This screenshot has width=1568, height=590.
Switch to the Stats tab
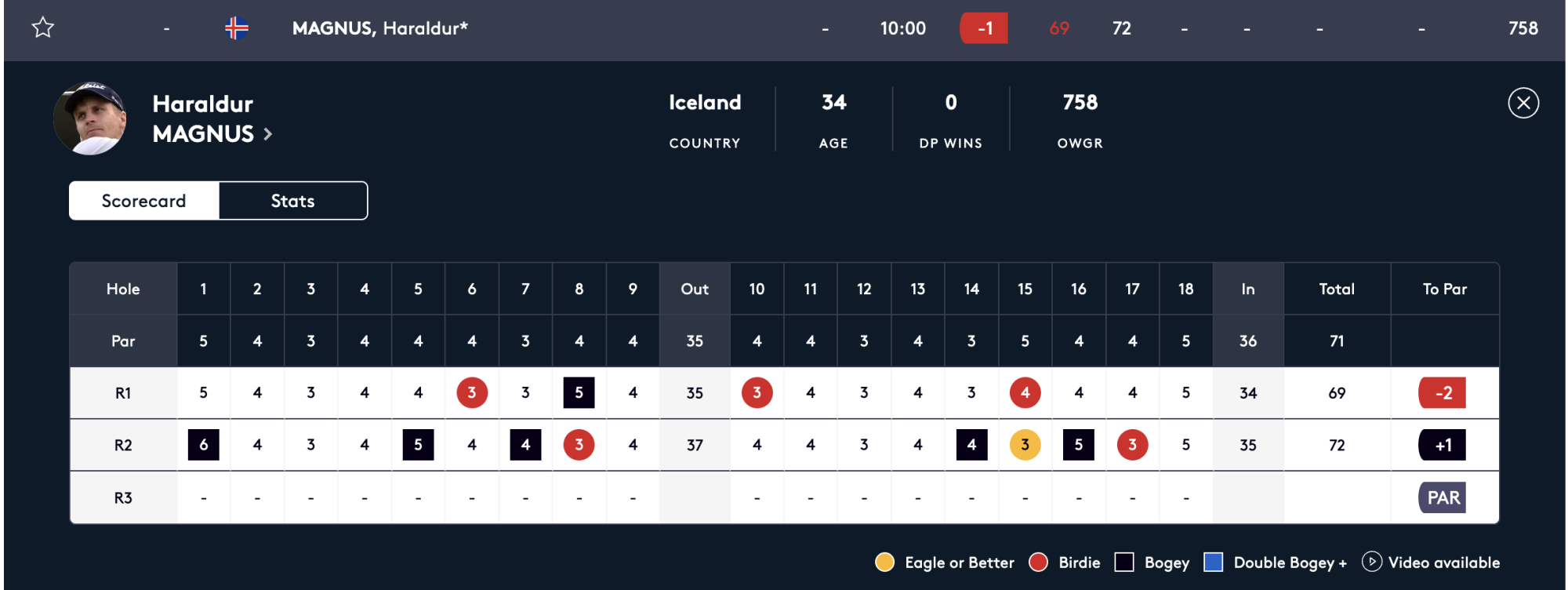[x=292, y=201]
